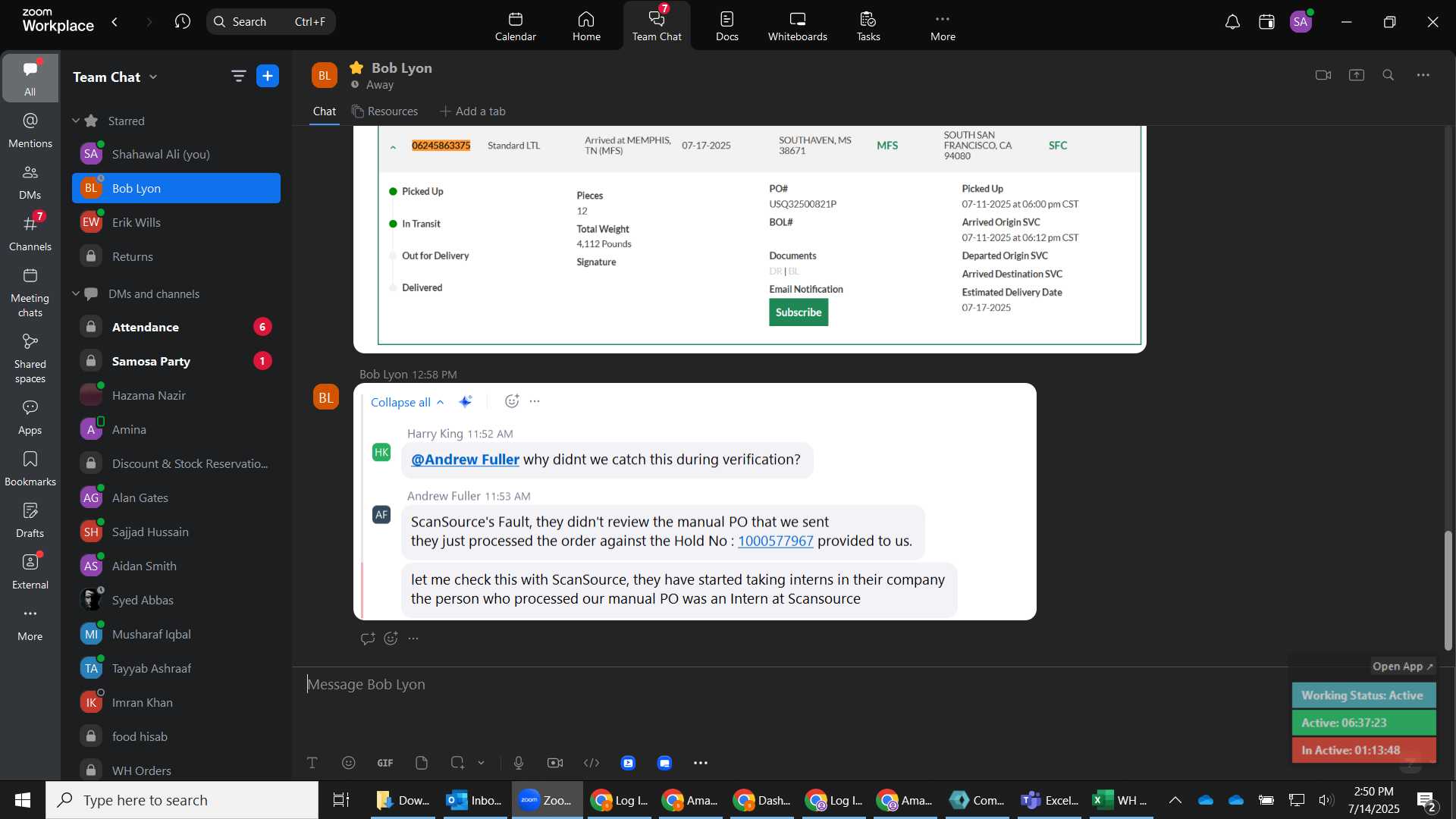Open the Resources tab in chat
1456x819 pixels.
click(384, 111)
